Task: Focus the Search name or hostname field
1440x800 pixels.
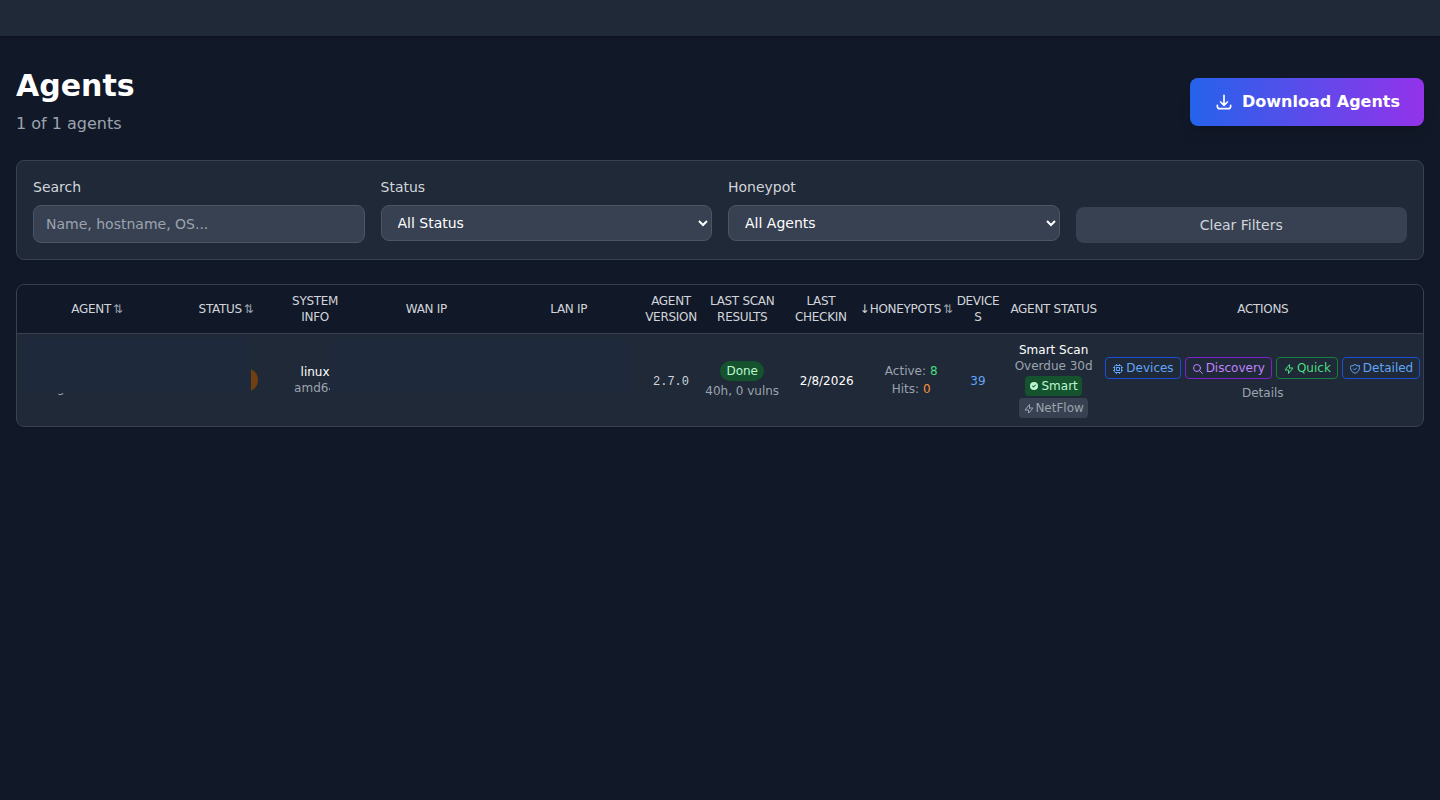Action: 198,224
